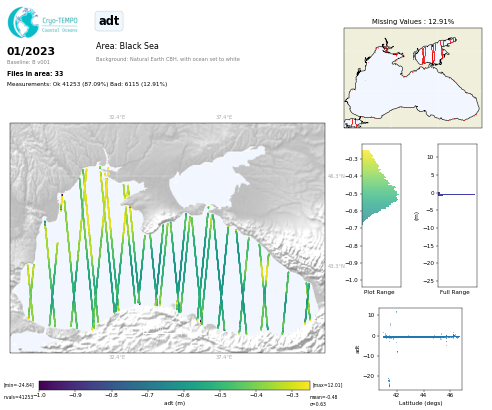Click the dark purple end of the colorbar
This screenshot has width=492, height=410.
pyautogui.click(x=46, y=385)
